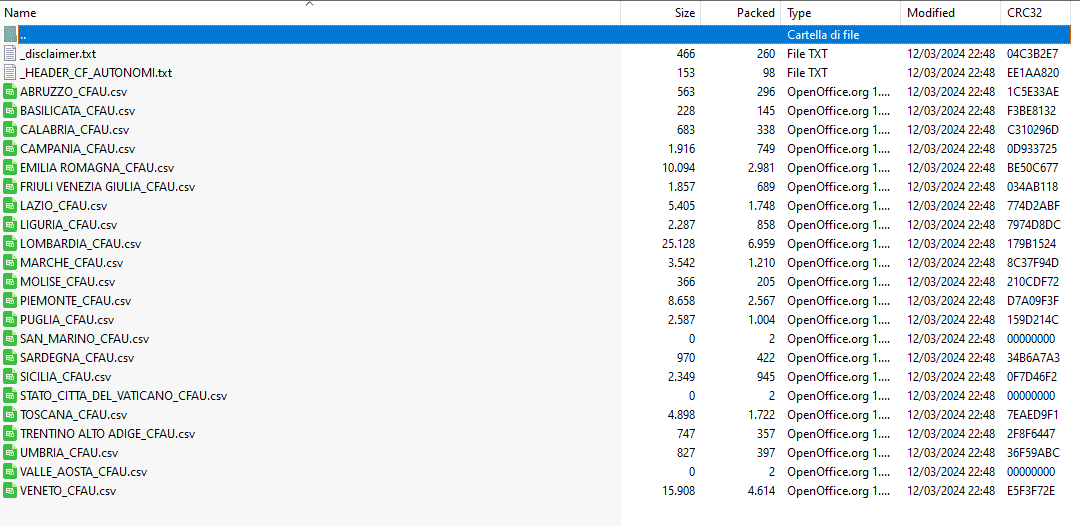Select the TRENTINO ALTO ADIGE_CFAU.csv entry
Screen dimensions: 1080x526
(107, 434)
